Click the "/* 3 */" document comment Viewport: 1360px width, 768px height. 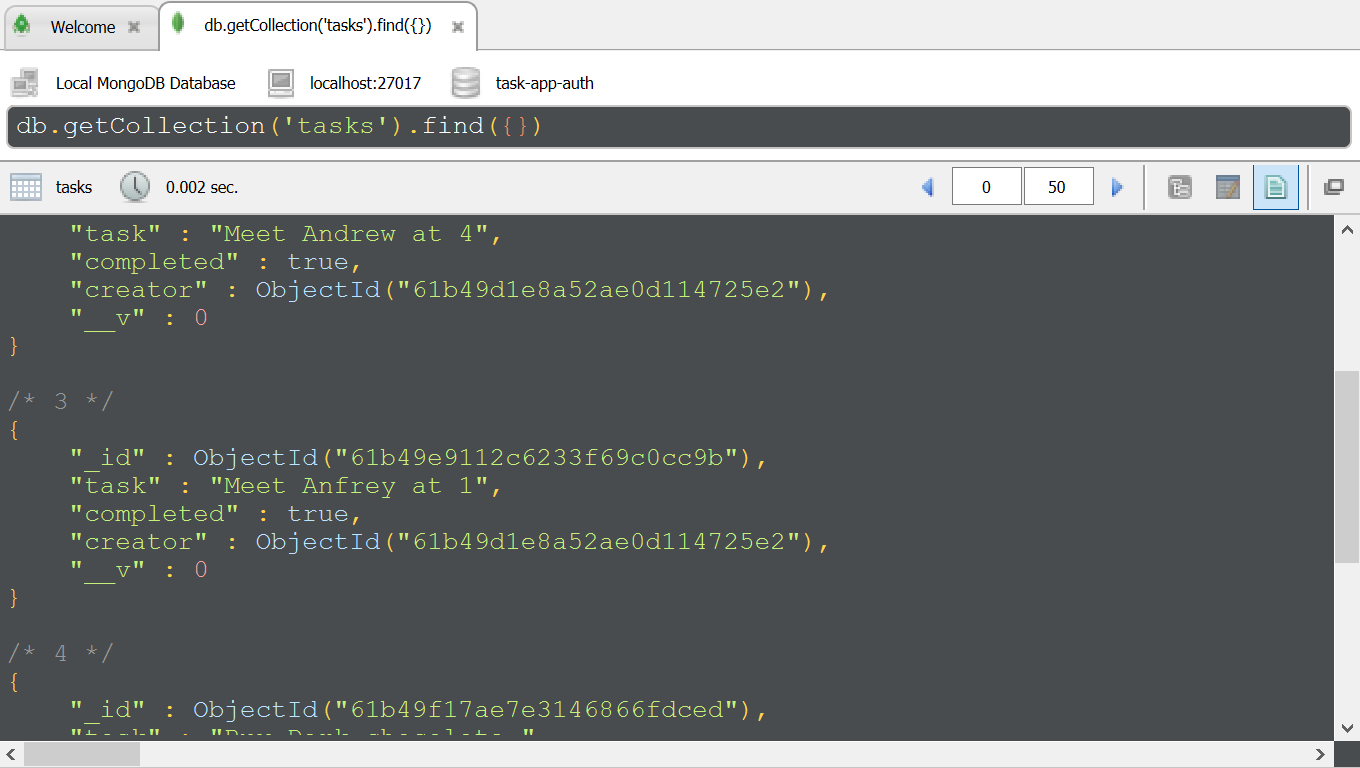click(61, 402)
